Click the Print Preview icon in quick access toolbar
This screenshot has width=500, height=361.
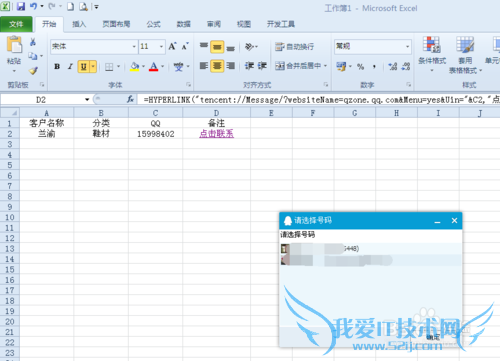click(83, 6)
